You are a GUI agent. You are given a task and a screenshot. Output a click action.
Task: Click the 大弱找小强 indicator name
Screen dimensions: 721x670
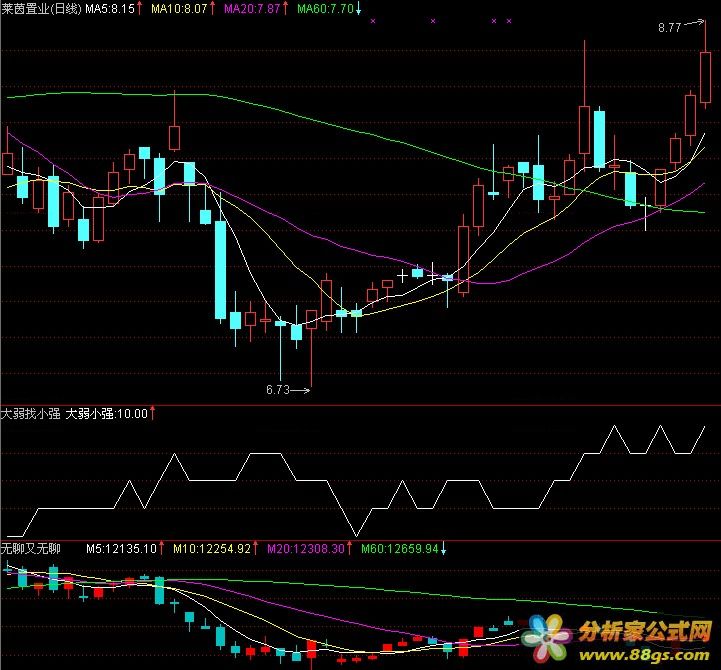[30, 413]
